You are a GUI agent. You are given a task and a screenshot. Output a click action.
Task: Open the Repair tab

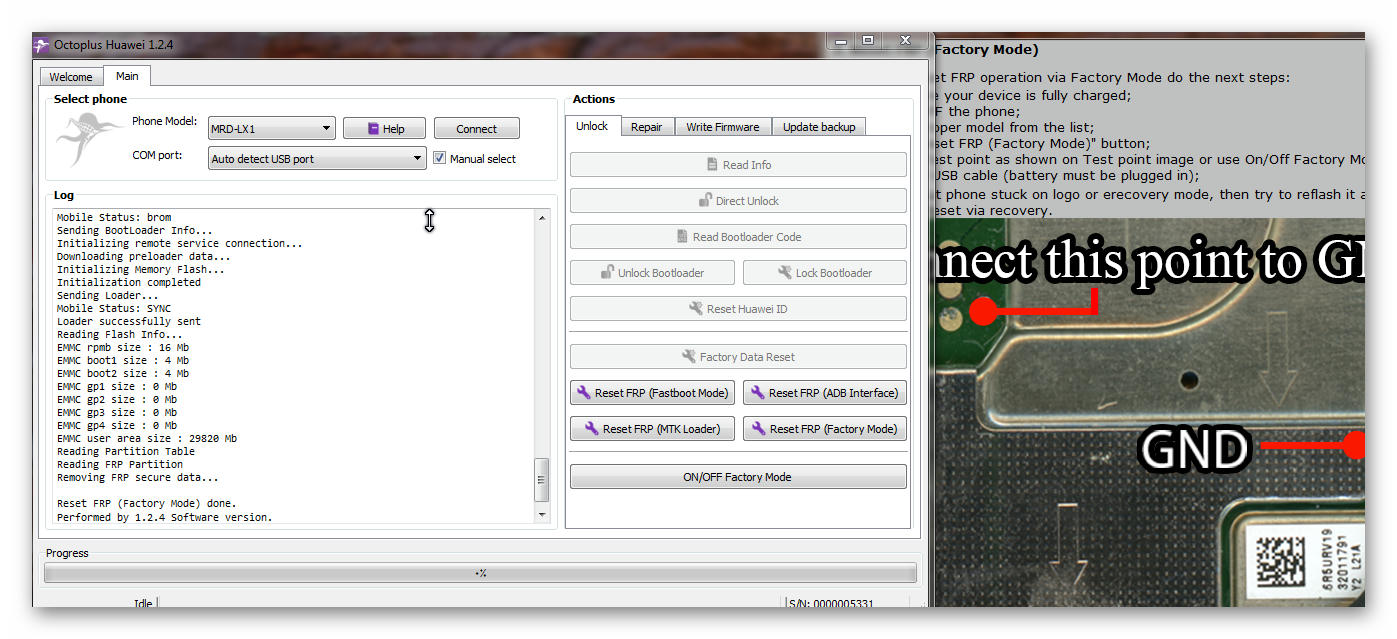(646, 127)
